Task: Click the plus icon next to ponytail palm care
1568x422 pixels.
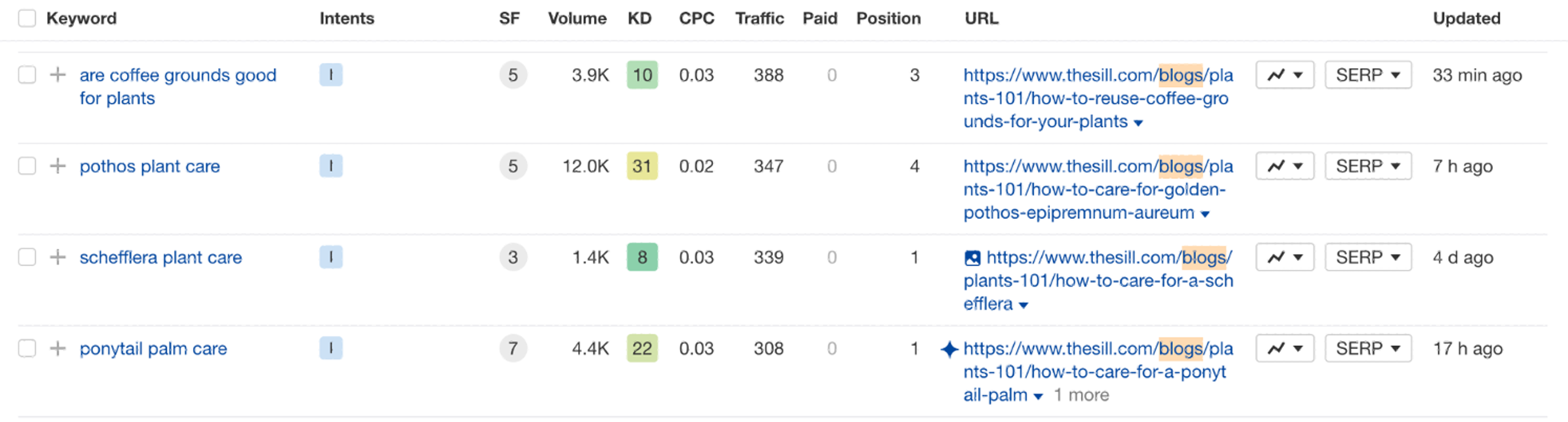Action: [x=58, y=348]
